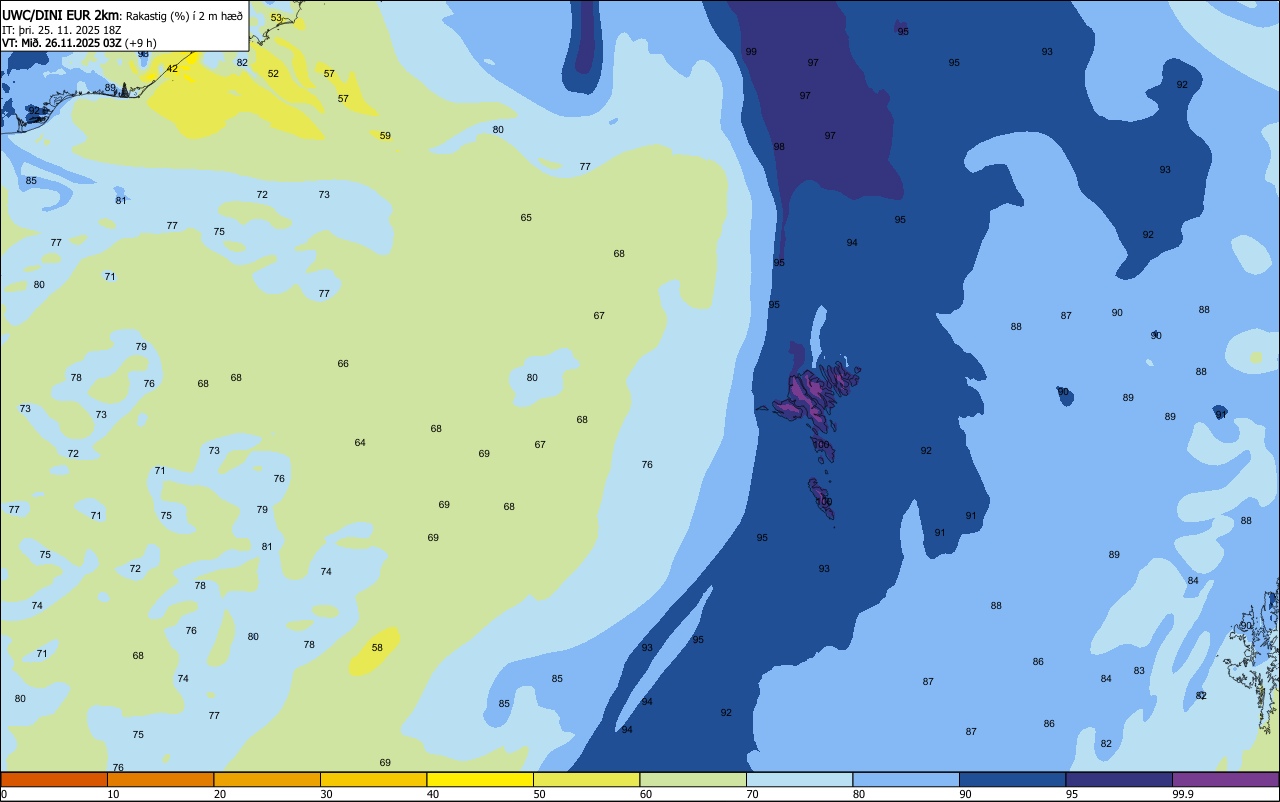Click the humidity value 53 on the map
The height and width of the screenshot is (802, 1280).
[276, 18]
